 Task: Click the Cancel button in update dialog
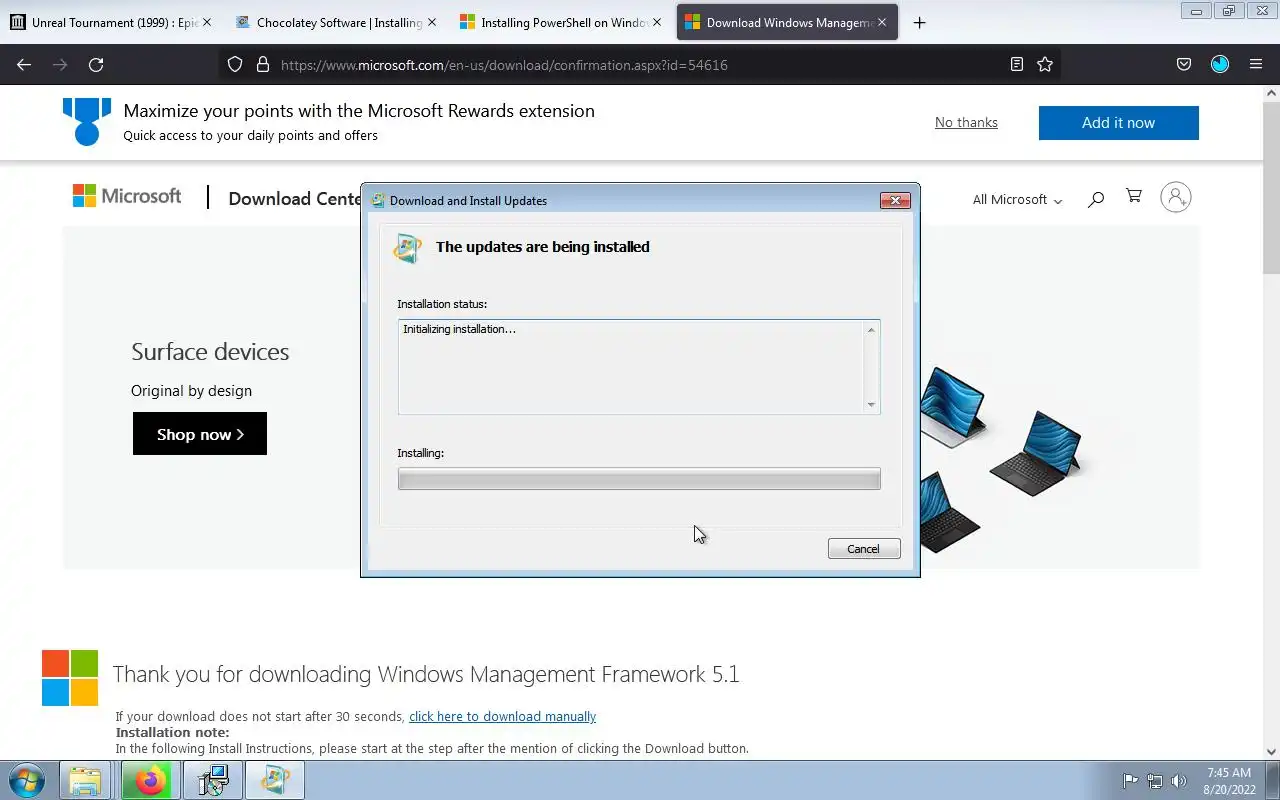pyautogui.click(x=864, y=548)
